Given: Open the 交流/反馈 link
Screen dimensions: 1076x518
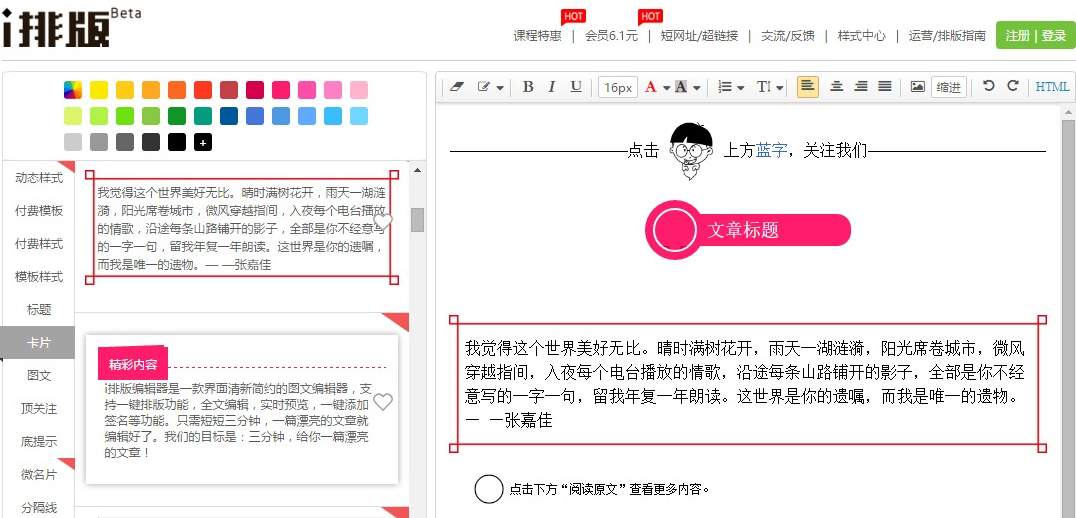Looking at the screenshot, I should (788, 36).
